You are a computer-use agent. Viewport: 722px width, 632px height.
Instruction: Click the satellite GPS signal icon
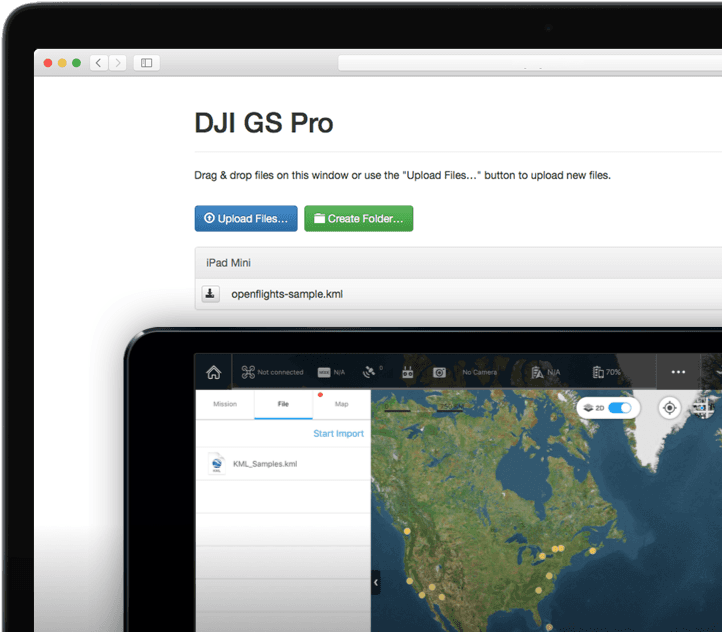pos(369,372)
